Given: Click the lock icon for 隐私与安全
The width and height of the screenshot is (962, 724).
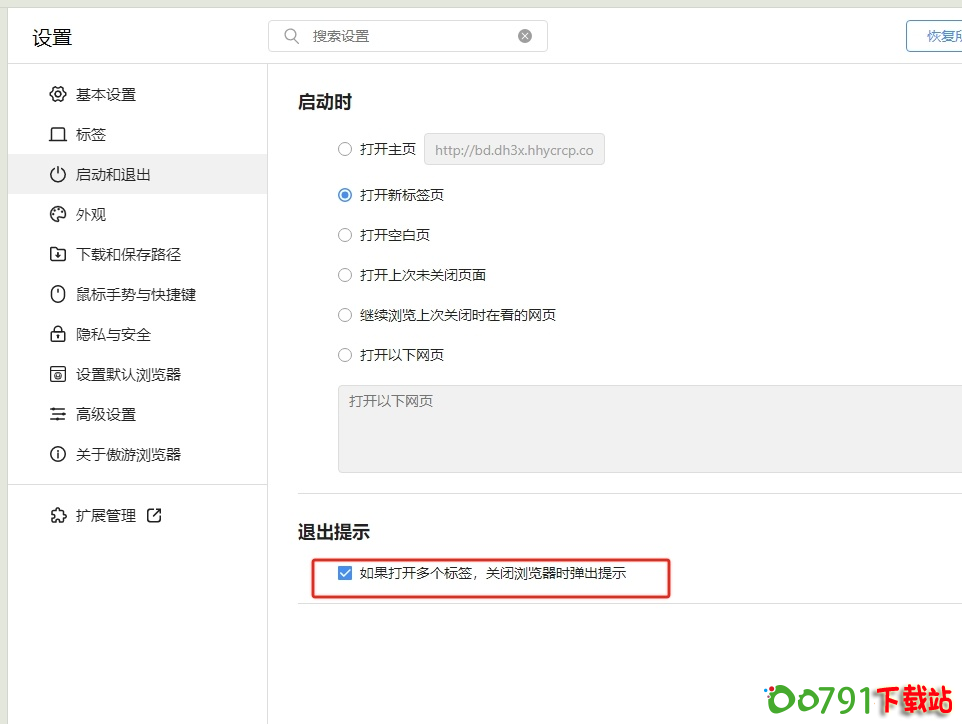Looking at the screenshot, I should 57,334.
